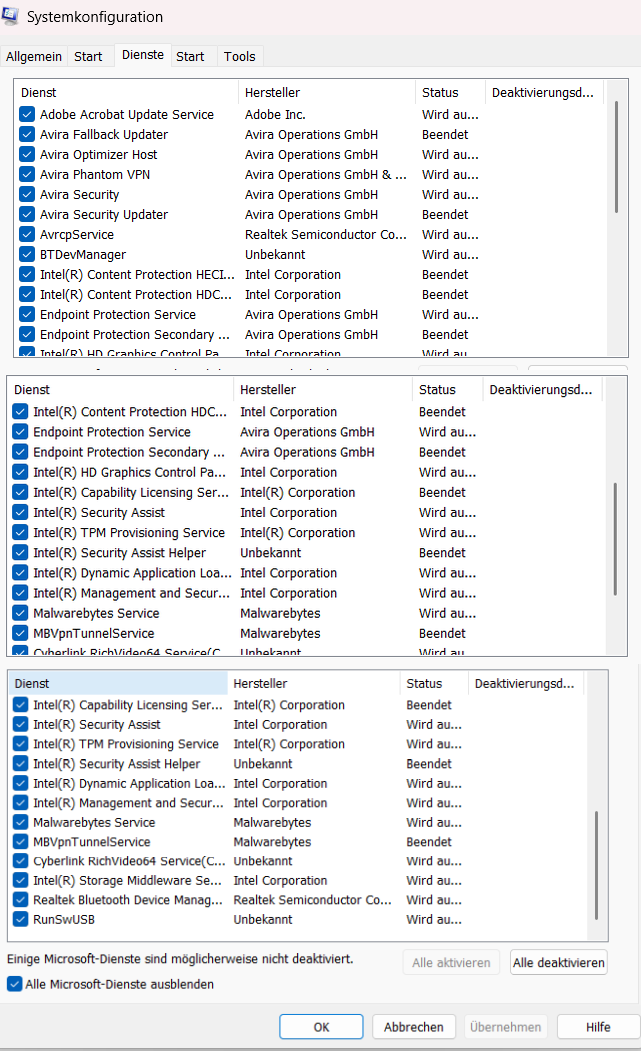Click Alle deaktivieren button
Image resolution: width=641 pixels, height=1051 pixels.
coord(559,963)
